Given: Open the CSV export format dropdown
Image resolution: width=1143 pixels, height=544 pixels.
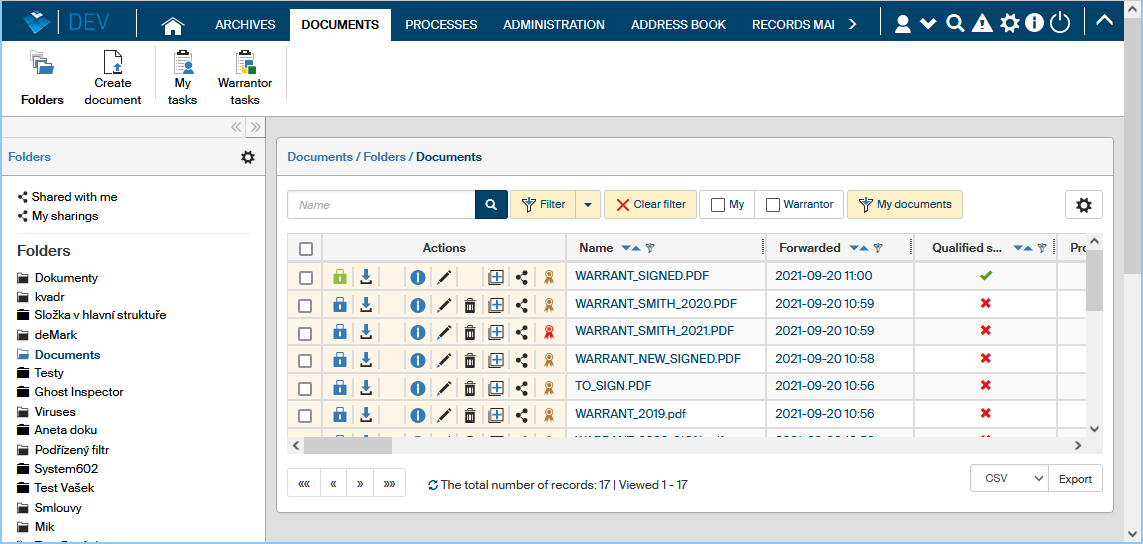Looking at the screenshot, I should tap(1008, 479).
